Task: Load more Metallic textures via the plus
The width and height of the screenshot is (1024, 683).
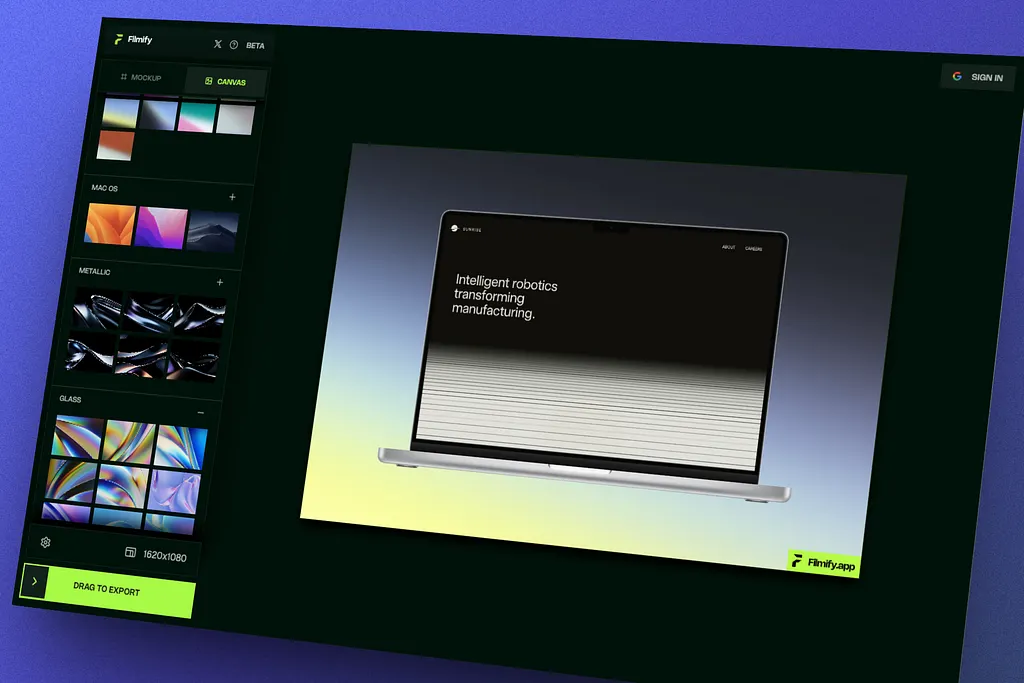Action: [220, 283]
